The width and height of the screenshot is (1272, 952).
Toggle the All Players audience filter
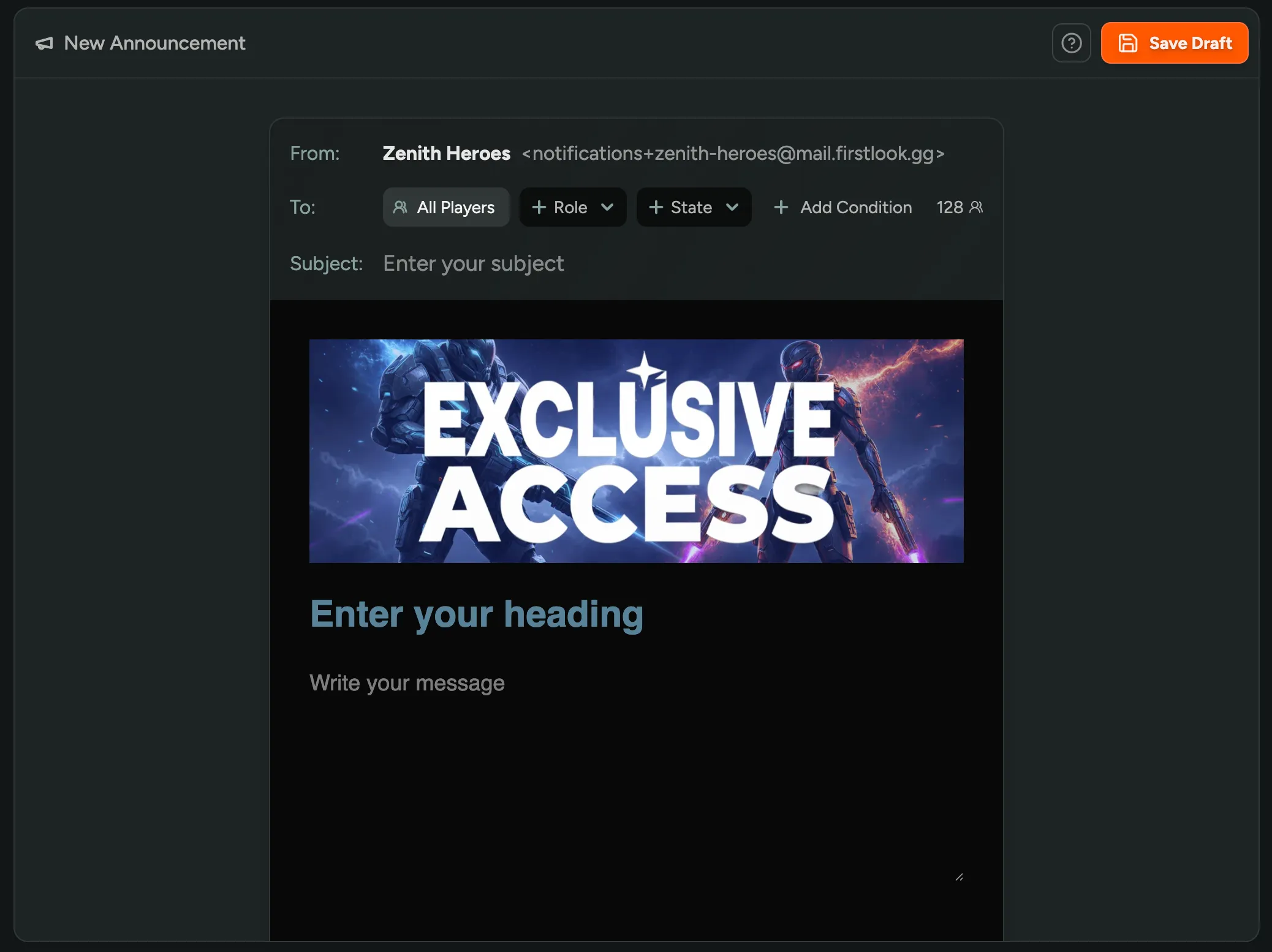[x=446, y=207]
